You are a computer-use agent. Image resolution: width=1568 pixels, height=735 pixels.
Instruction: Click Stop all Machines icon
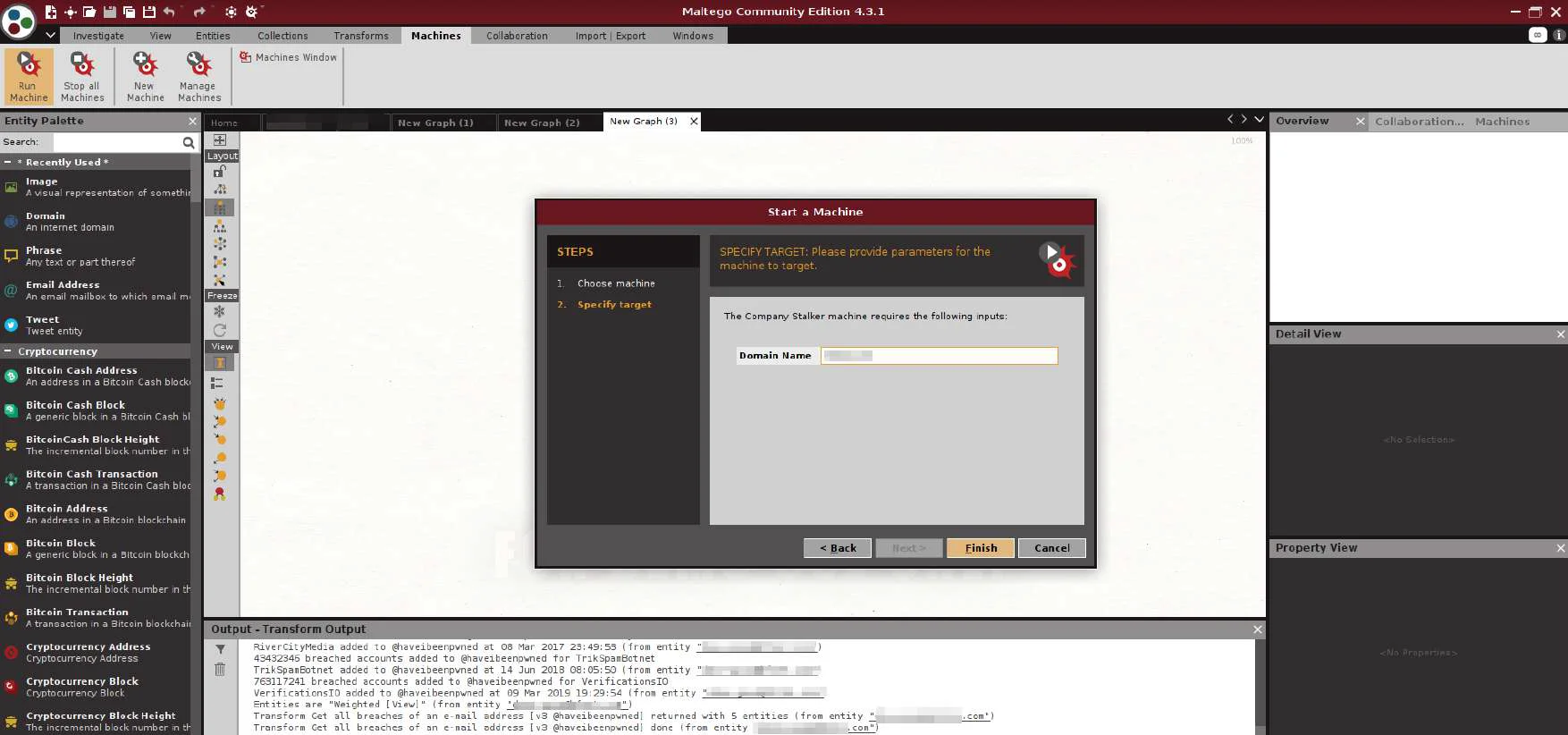click(x=83, y=76)
